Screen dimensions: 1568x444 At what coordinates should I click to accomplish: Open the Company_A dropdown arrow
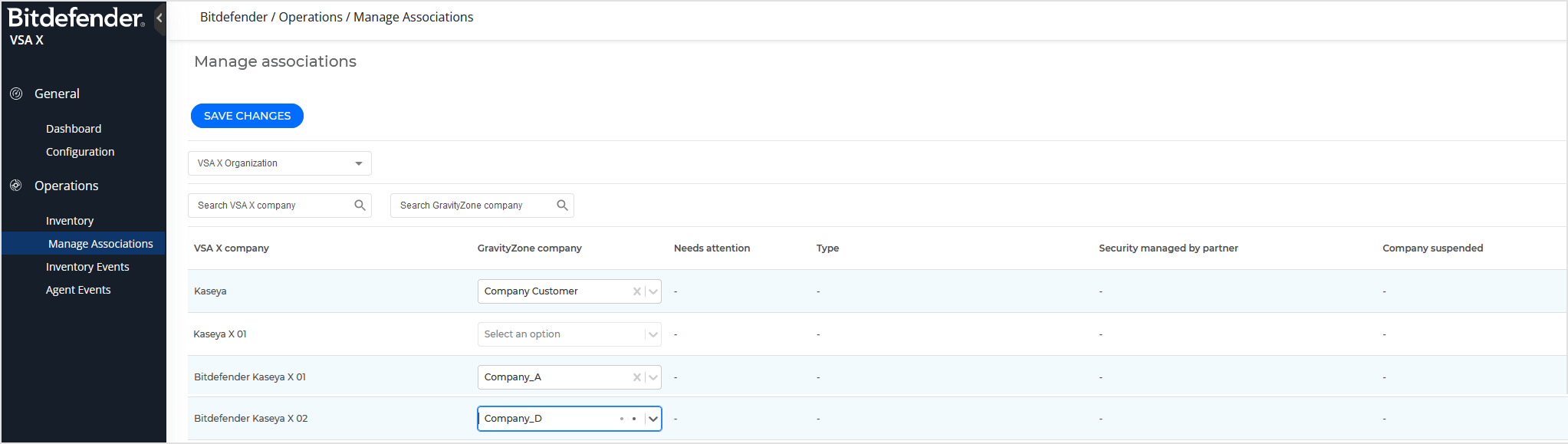pos(653,377)
